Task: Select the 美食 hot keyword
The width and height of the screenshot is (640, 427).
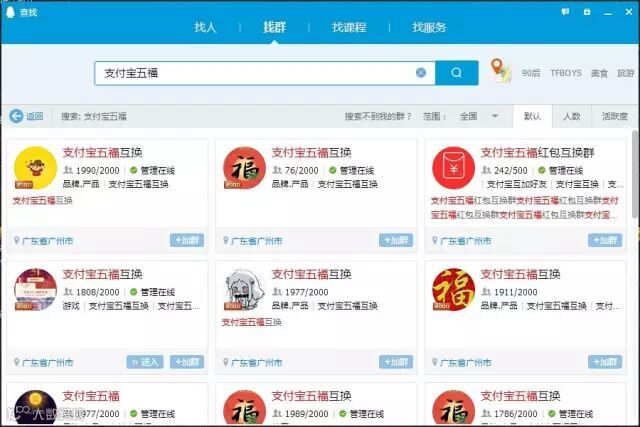Action: click(599, 73)
